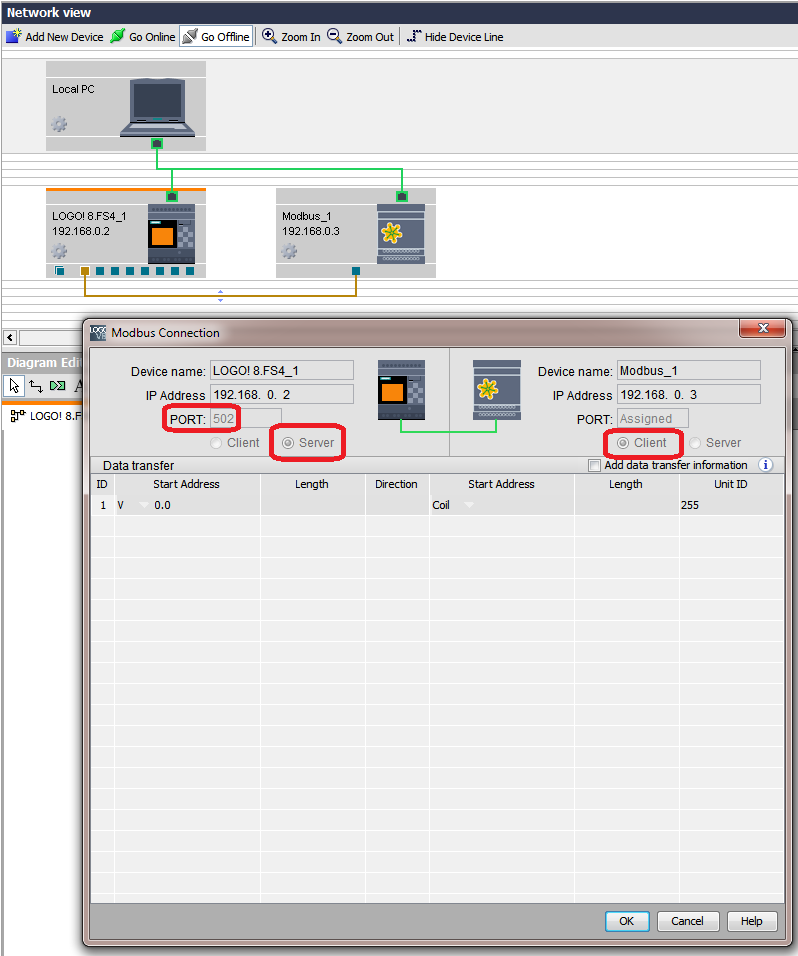The width and height of the screenshot is (798, 956).
Task: Select Modbus_1 device icon in network view
Action: (401, 234)
